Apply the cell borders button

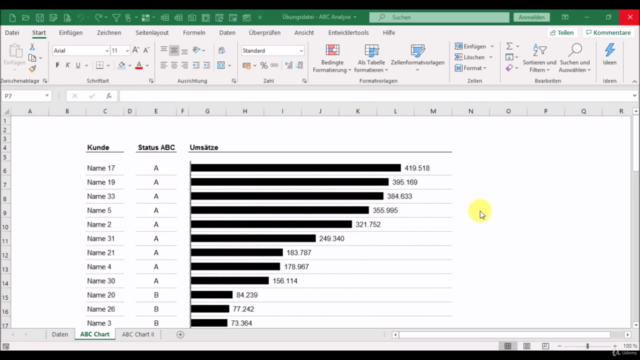click(100, 65)
